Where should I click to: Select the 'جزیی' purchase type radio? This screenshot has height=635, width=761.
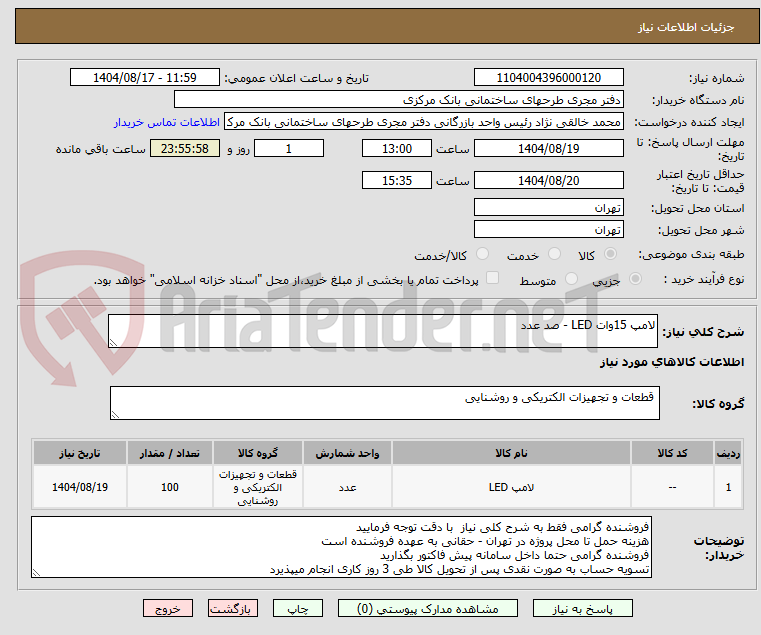(x=635, y=279)
